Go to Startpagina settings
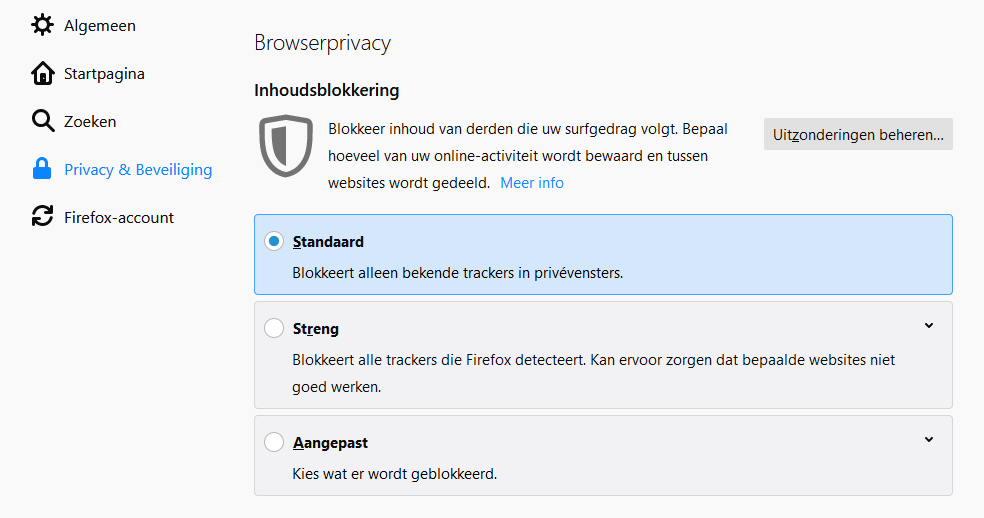The image size is (984, 518). click(104, 73)
